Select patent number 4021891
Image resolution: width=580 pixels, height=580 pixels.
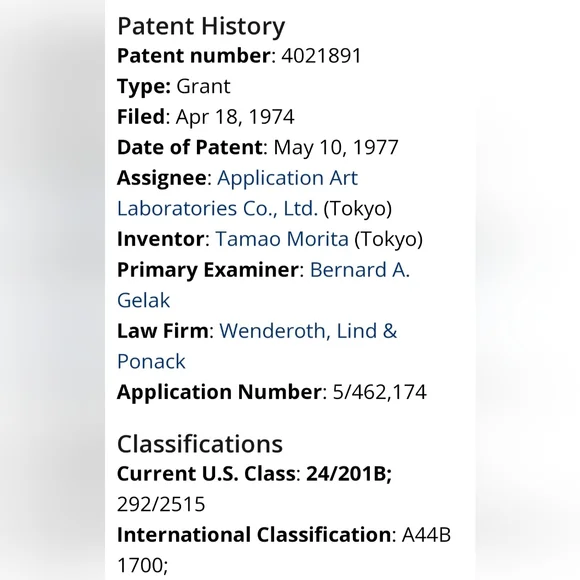[321, 56]
